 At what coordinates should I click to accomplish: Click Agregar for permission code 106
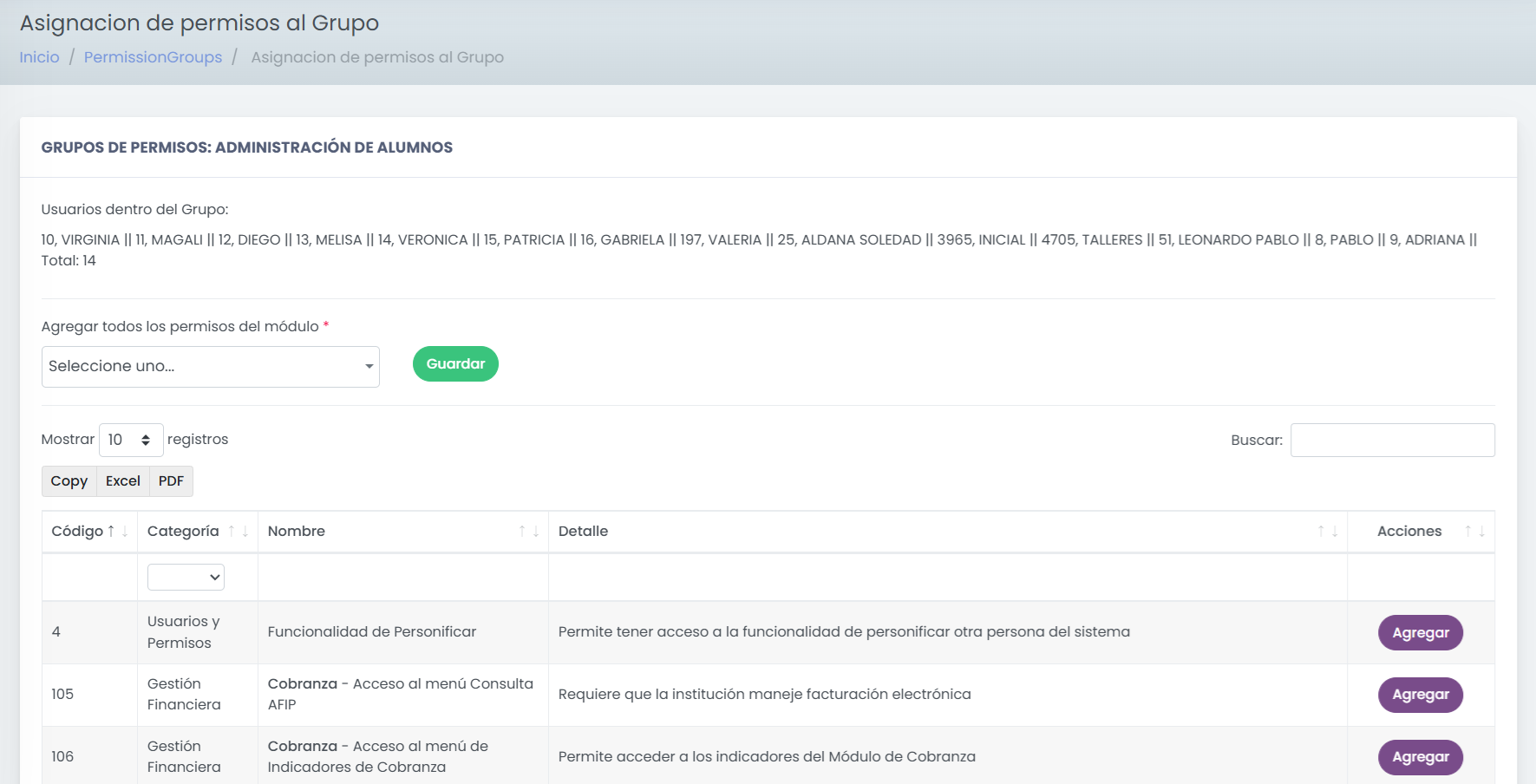pyautogui.click(x=1421, y=757)
